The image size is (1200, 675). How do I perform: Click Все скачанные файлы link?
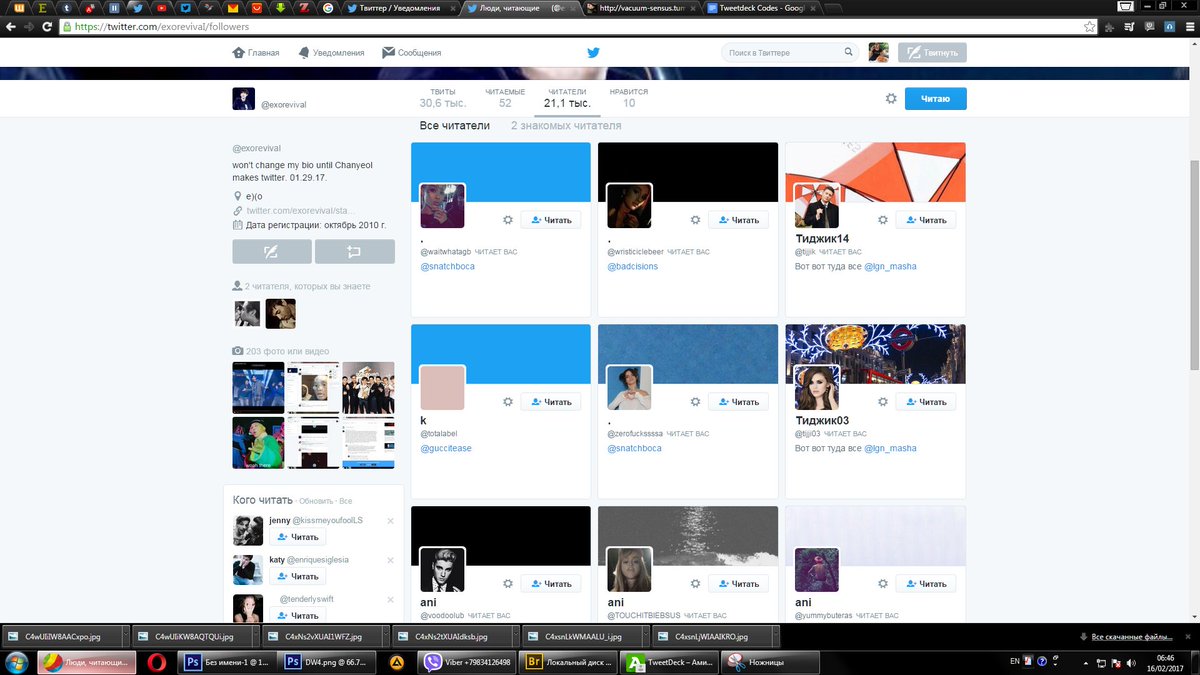tap(1130, 637)
